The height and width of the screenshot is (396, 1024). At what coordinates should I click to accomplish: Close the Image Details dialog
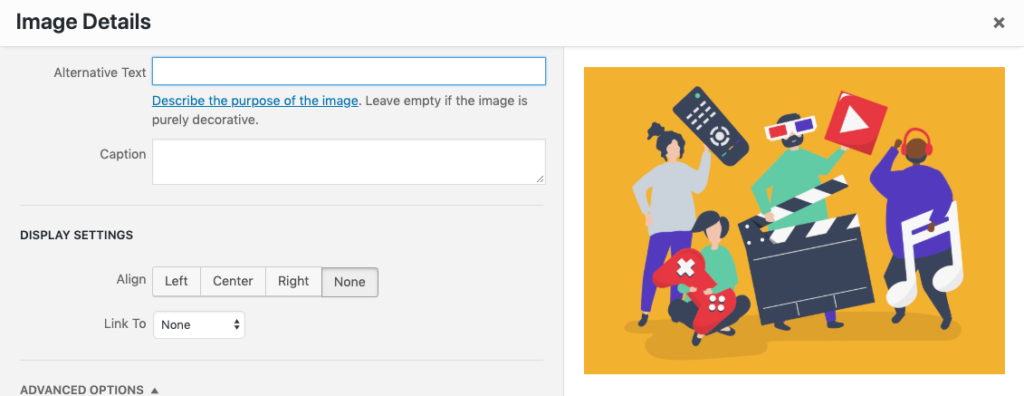pyautogui.click(x=999, y=23)
